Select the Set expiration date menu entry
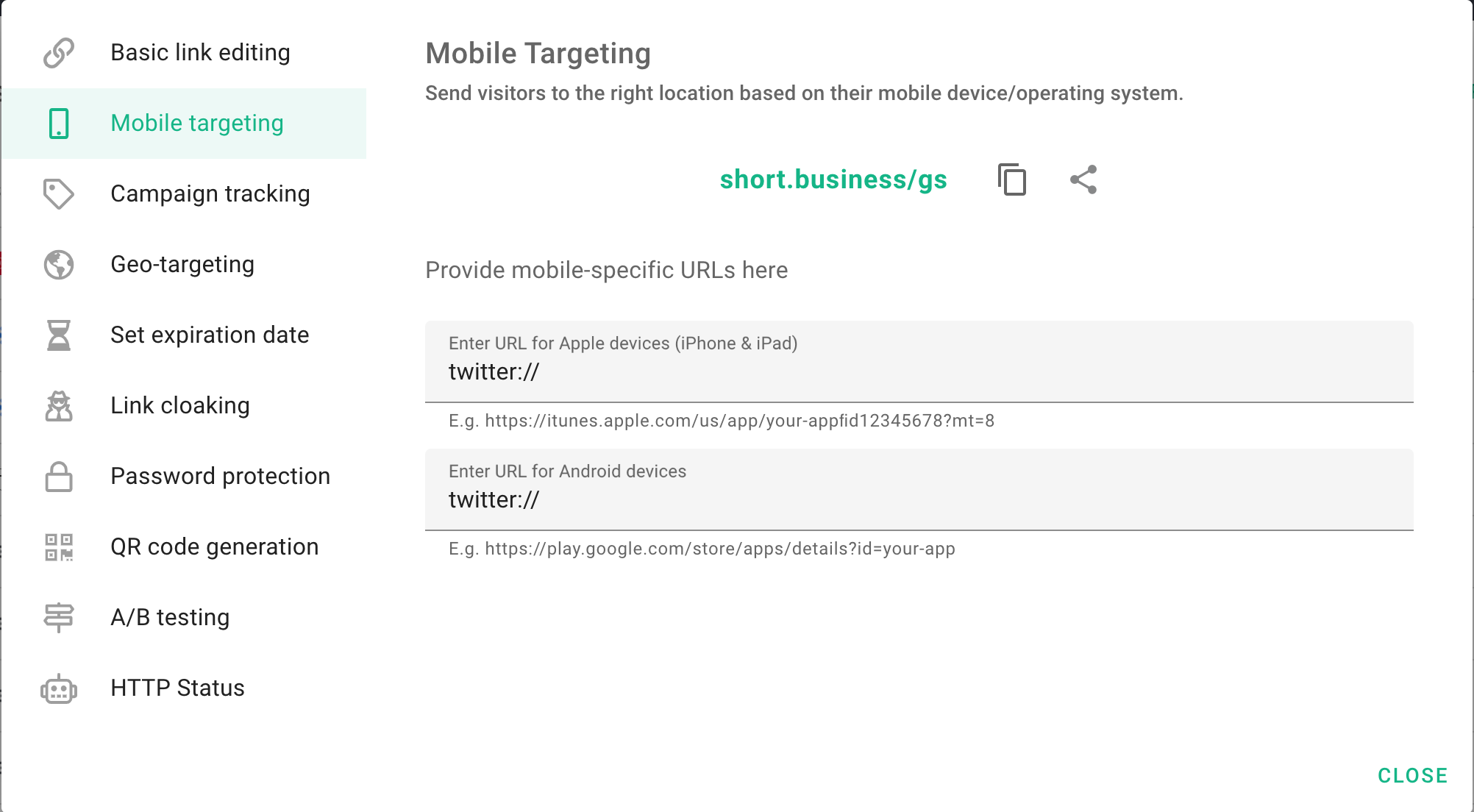This screenshot has height=812, width=1474. [x=210, y=335]
